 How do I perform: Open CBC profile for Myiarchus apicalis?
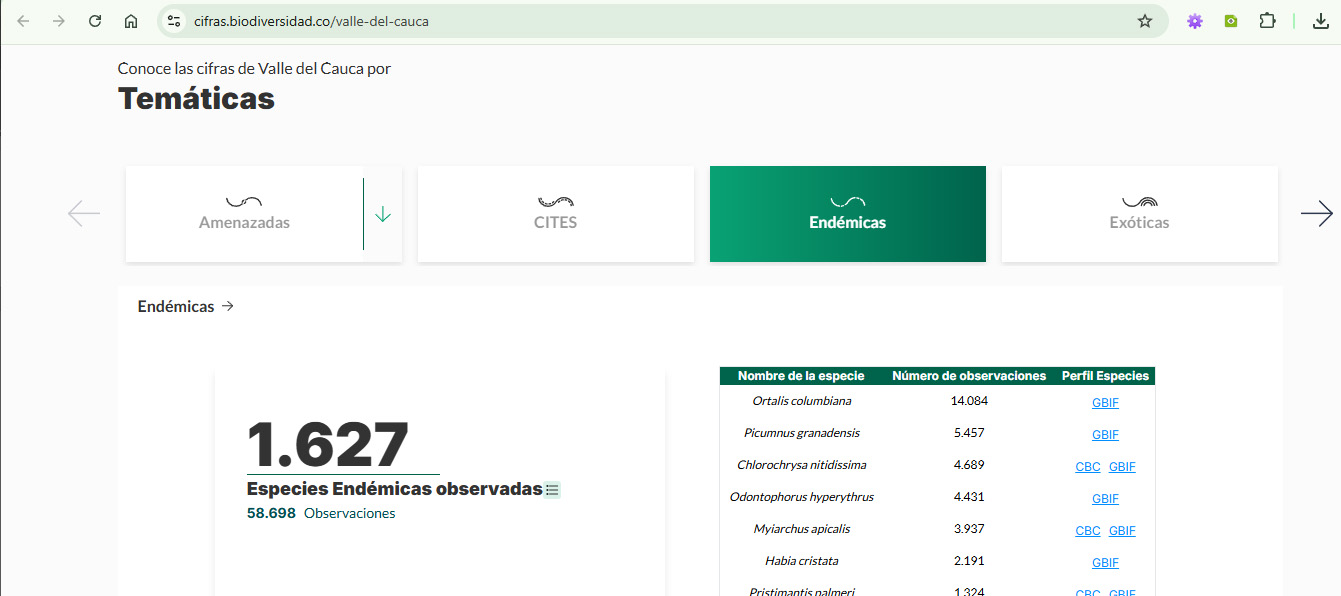click(x=1088, y=531)
